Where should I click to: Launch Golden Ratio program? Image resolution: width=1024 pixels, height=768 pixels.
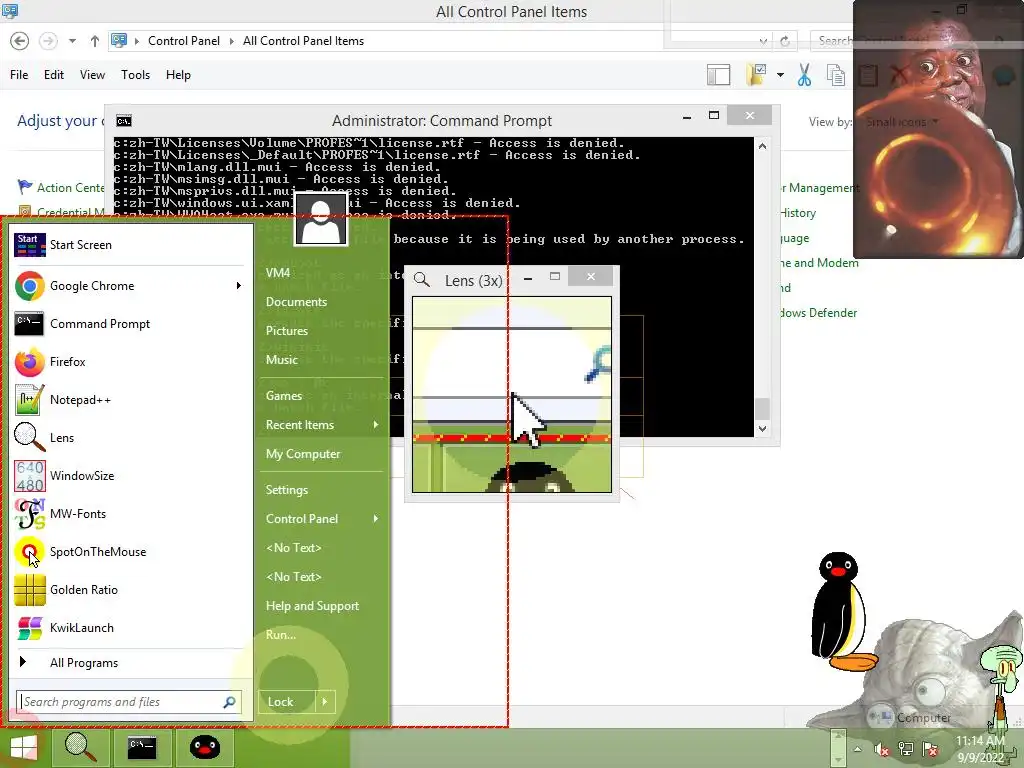131,590
